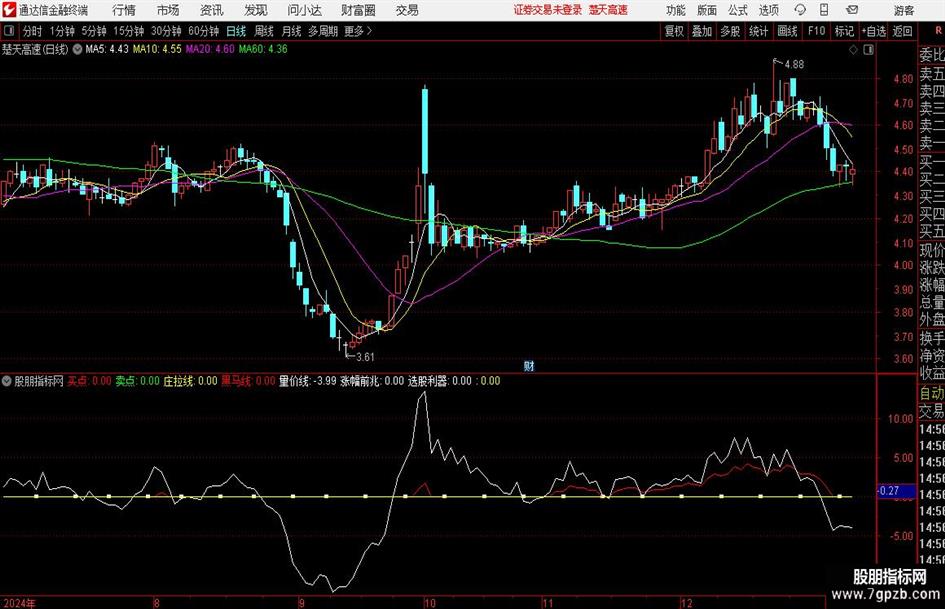Select the 日线 daily period
This screenshot has width=945, height=609.
[236, 31]
